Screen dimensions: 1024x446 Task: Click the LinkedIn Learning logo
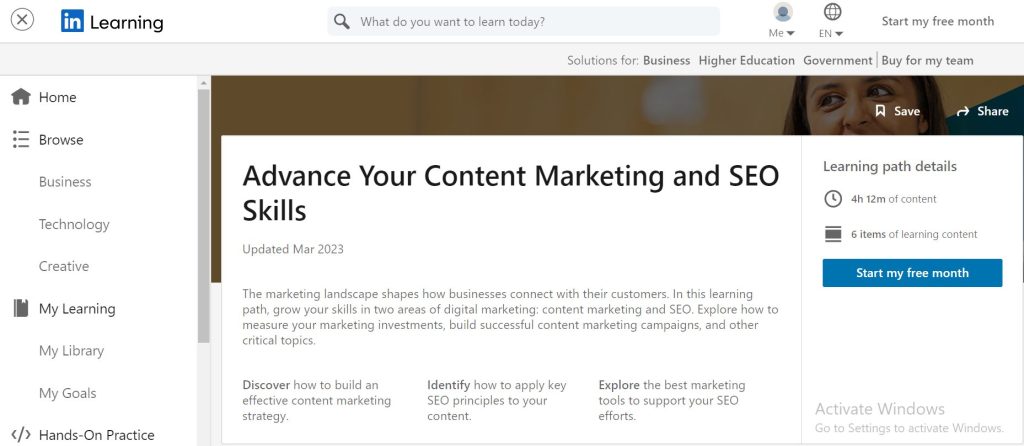coord(111,22)
